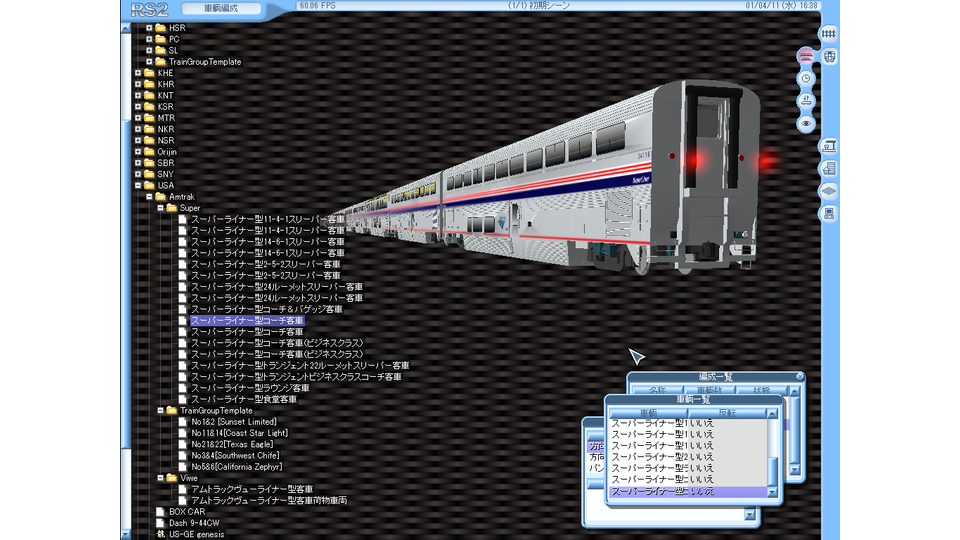Click down arrow in the rearmost properties window
Screen dimensions: 960x540
[749, 515]
